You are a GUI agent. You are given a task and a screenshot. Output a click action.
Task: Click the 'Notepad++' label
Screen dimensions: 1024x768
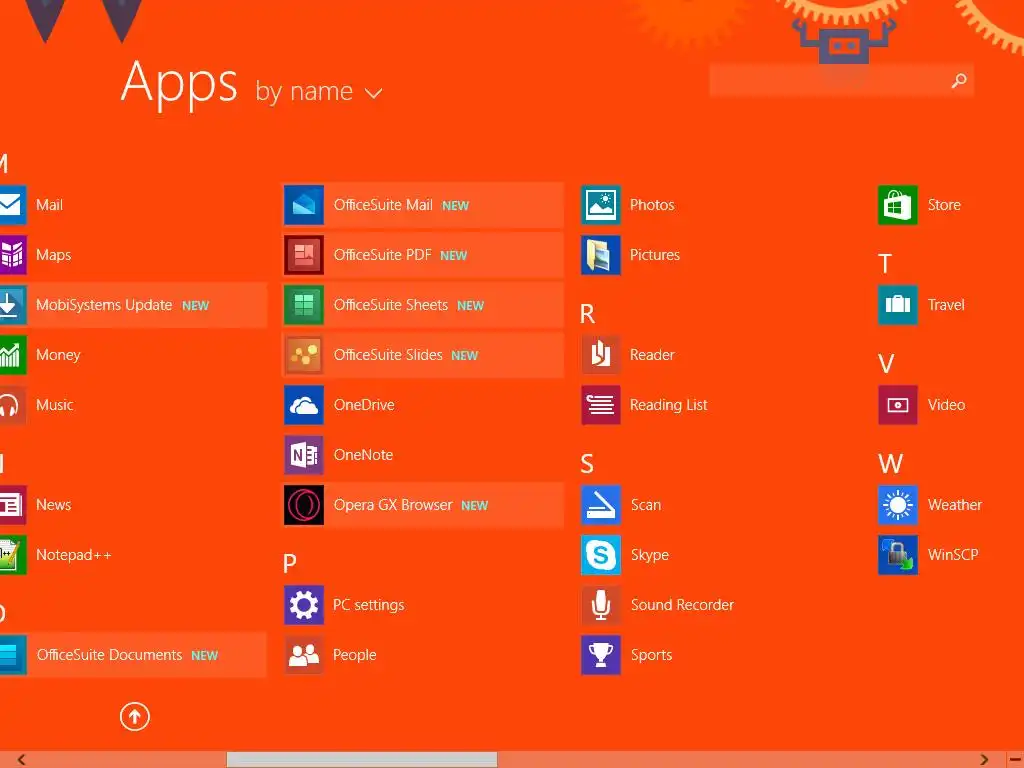tap(74, 555)
